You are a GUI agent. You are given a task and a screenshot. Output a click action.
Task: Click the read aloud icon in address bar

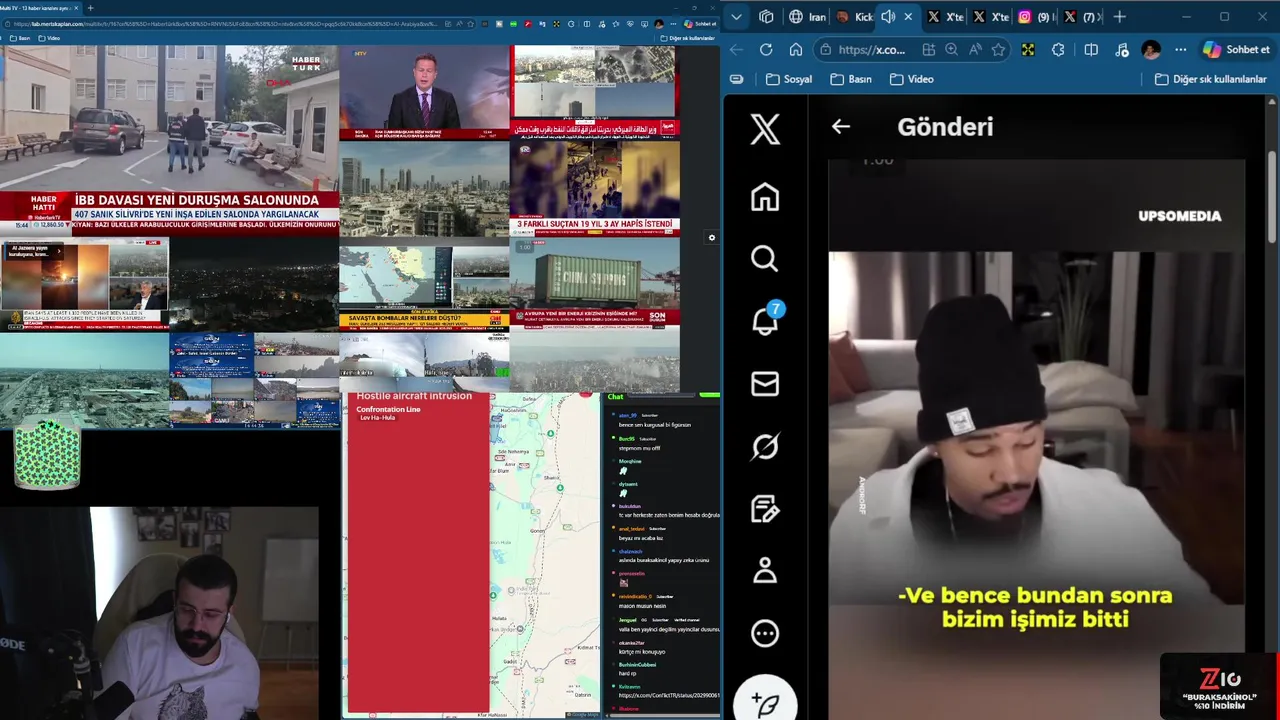tap(975, 49)
